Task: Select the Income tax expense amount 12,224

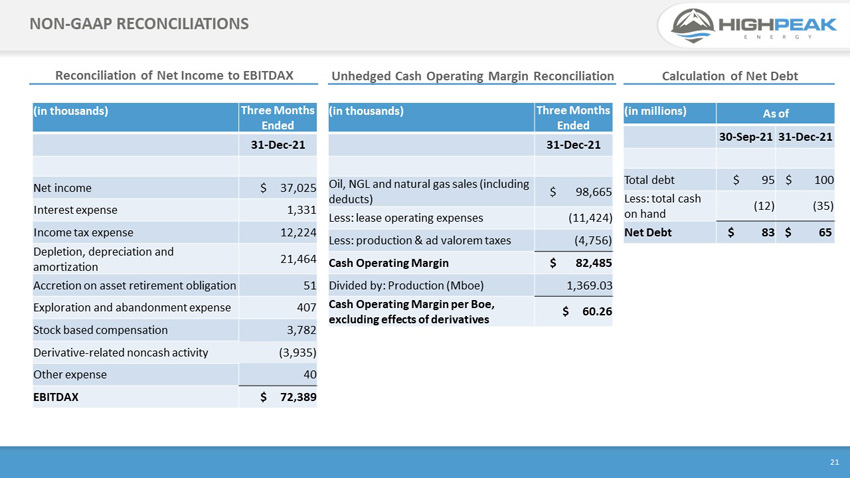Action: click(x=298, y=232)
